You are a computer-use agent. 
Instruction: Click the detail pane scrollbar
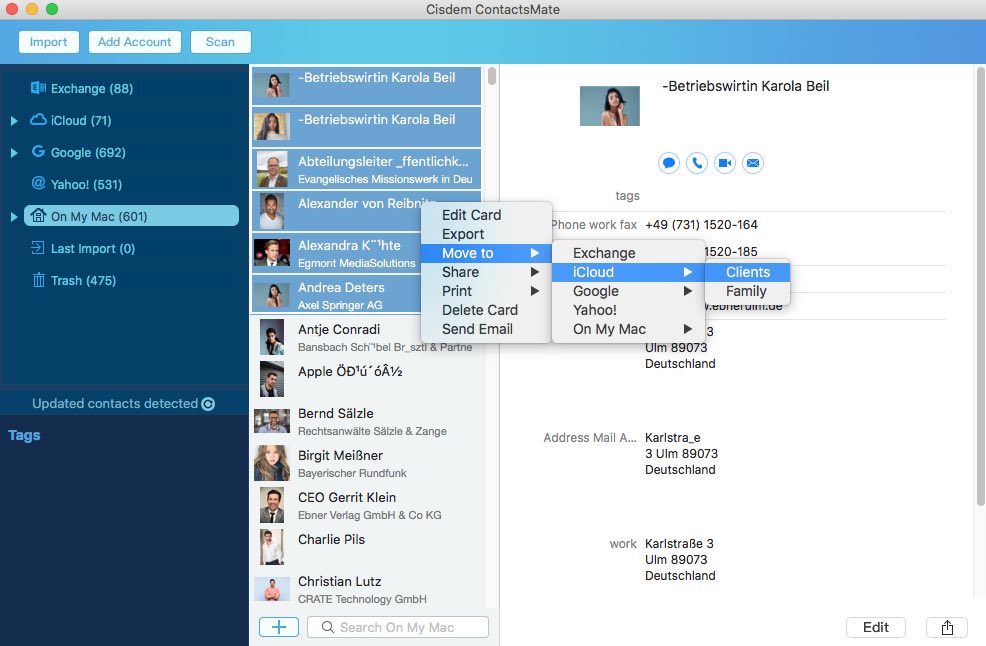pyautogui.click(x=980, y=285)
